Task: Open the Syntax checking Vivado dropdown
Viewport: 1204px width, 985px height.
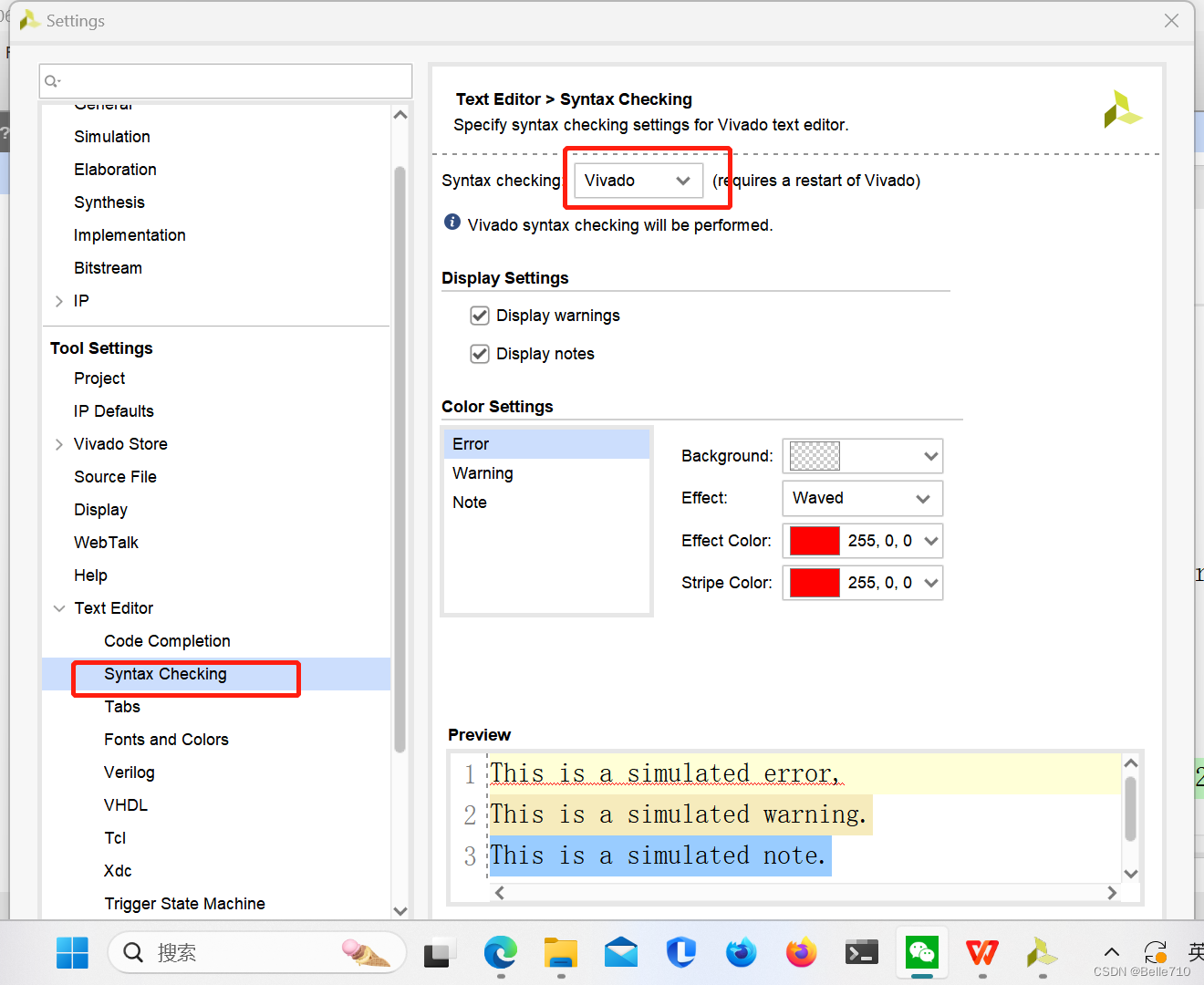Action: 638,181
